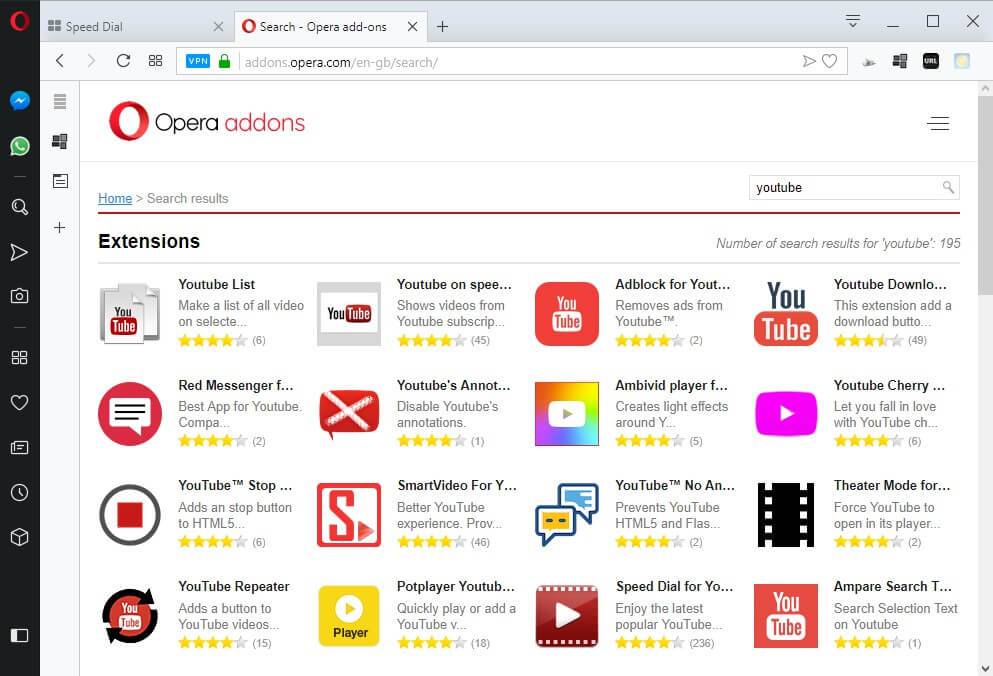Reload the current page
The width and height of the screenshot is (993, 676).
[x=123, y=61]
